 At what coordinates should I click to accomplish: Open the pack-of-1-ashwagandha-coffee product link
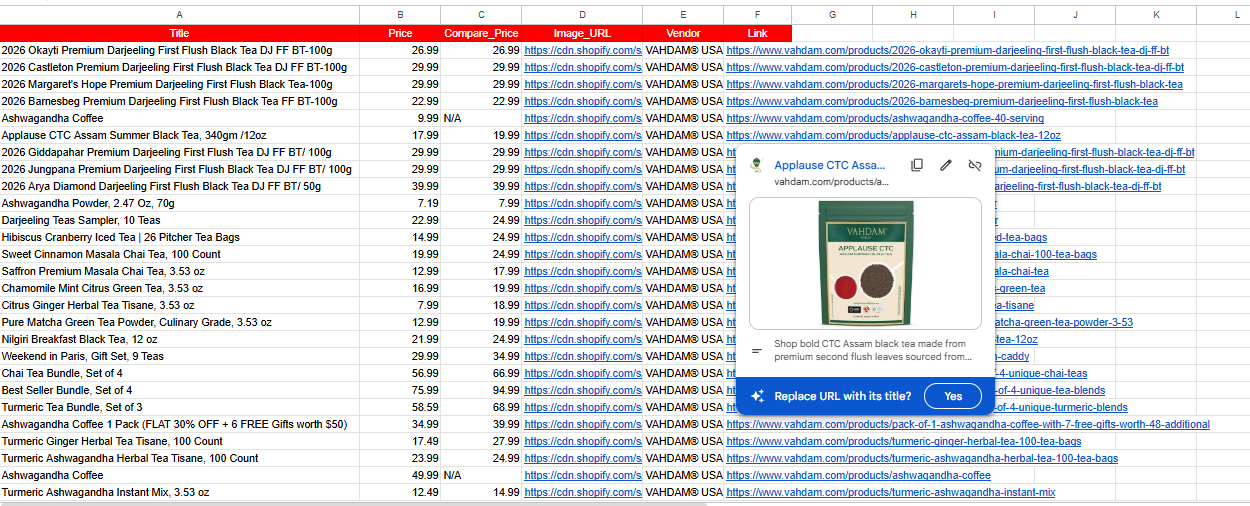point(968,424)
